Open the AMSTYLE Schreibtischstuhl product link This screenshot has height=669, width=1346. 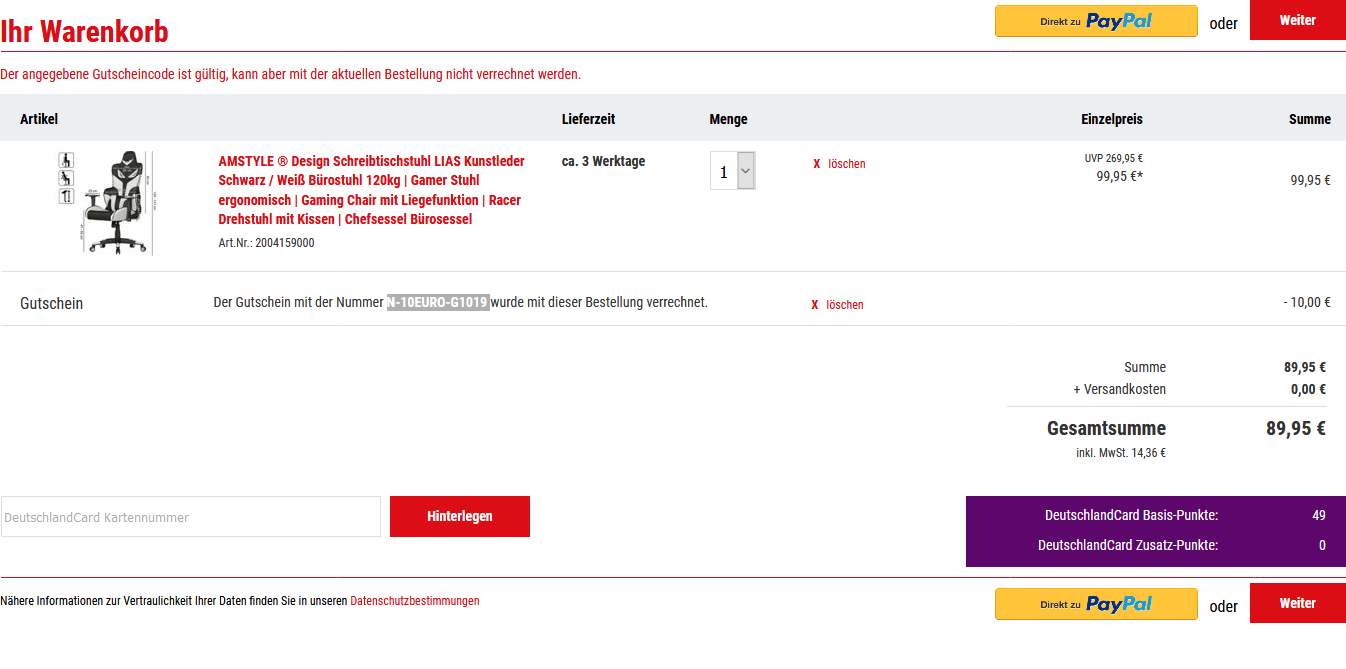pyautogui.click(x=371, y=190)
